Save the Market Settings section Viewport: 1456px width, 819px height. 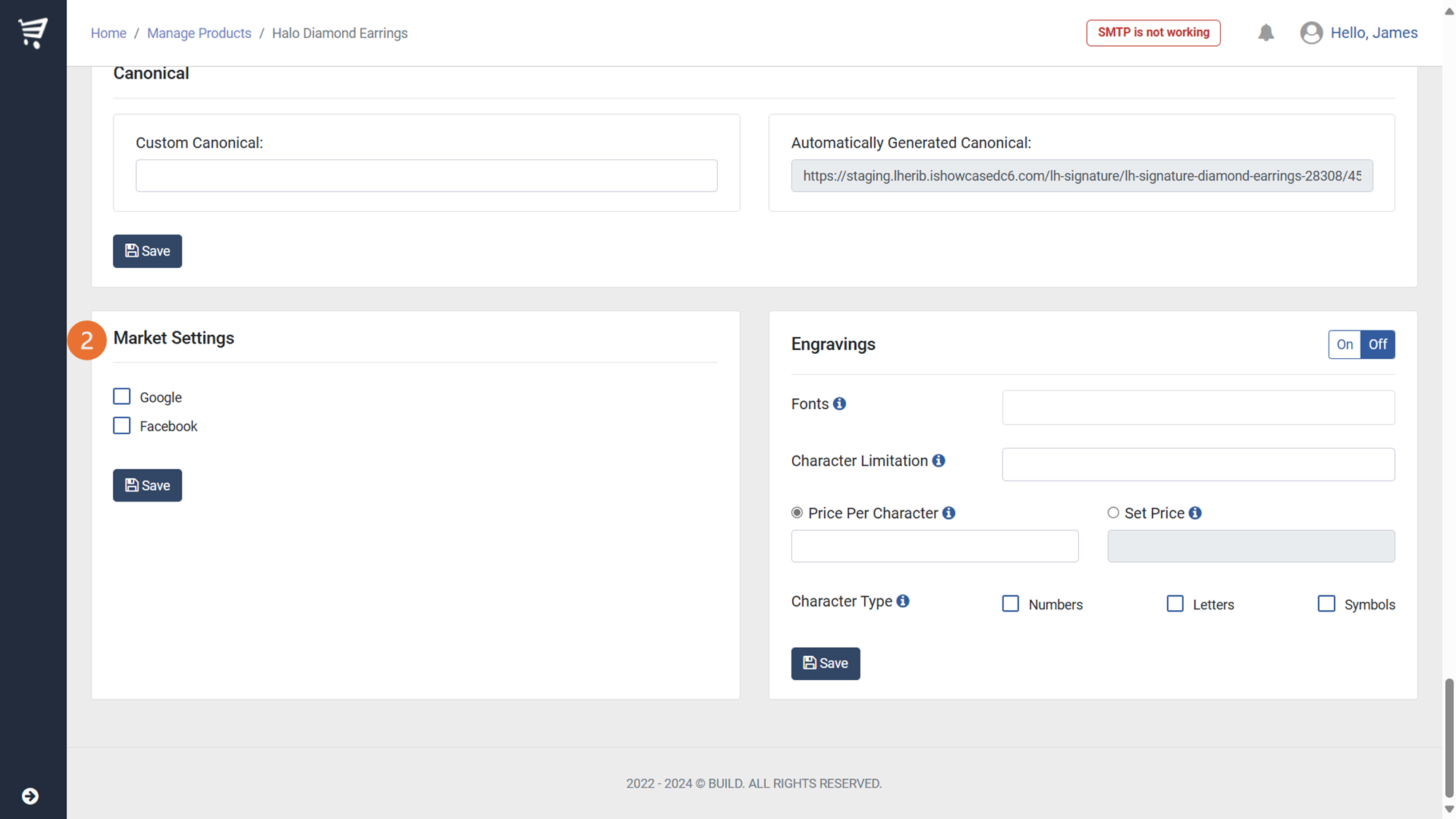point(147,485)
